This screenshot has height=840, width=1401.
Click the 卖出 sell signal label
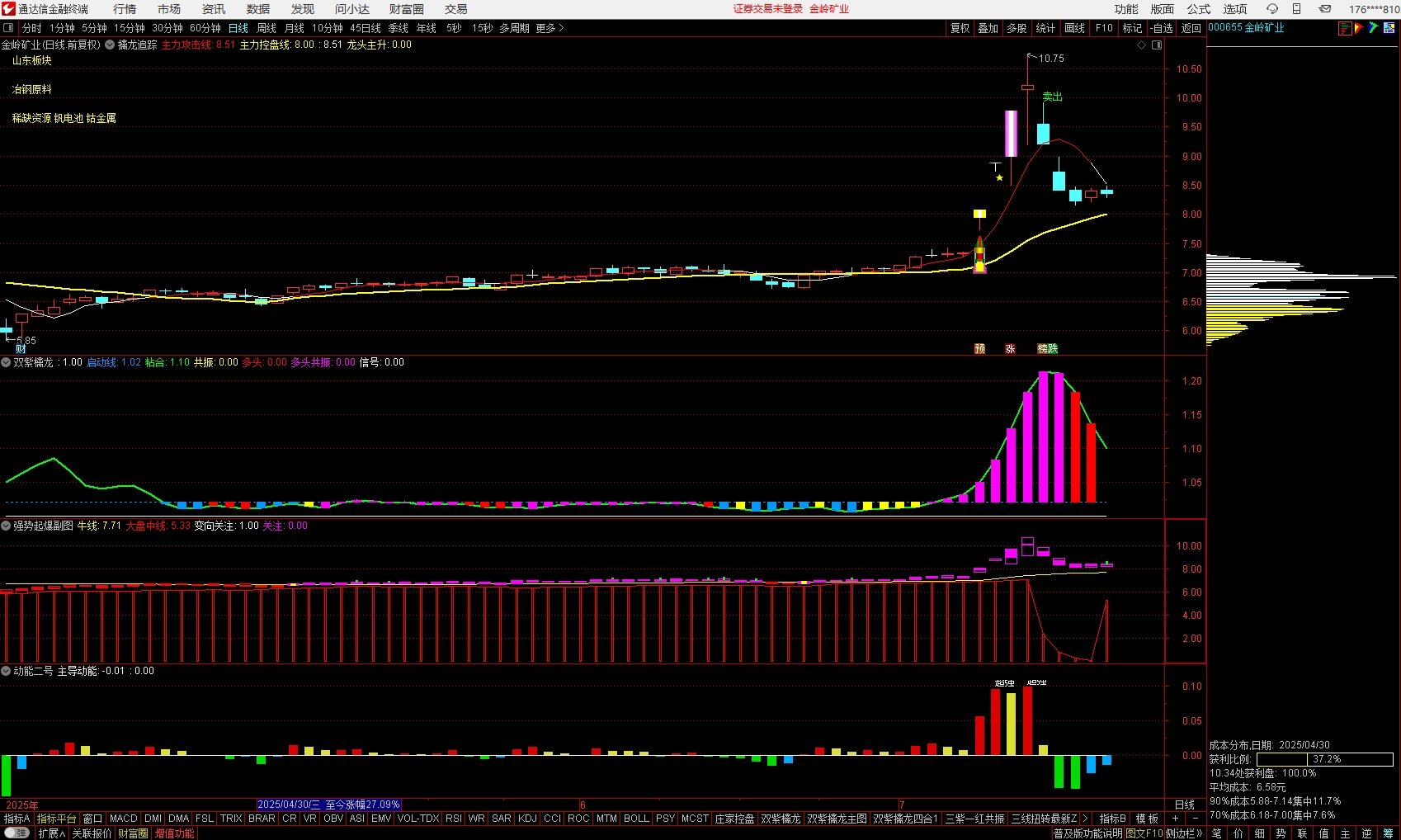click(1052, 97)
